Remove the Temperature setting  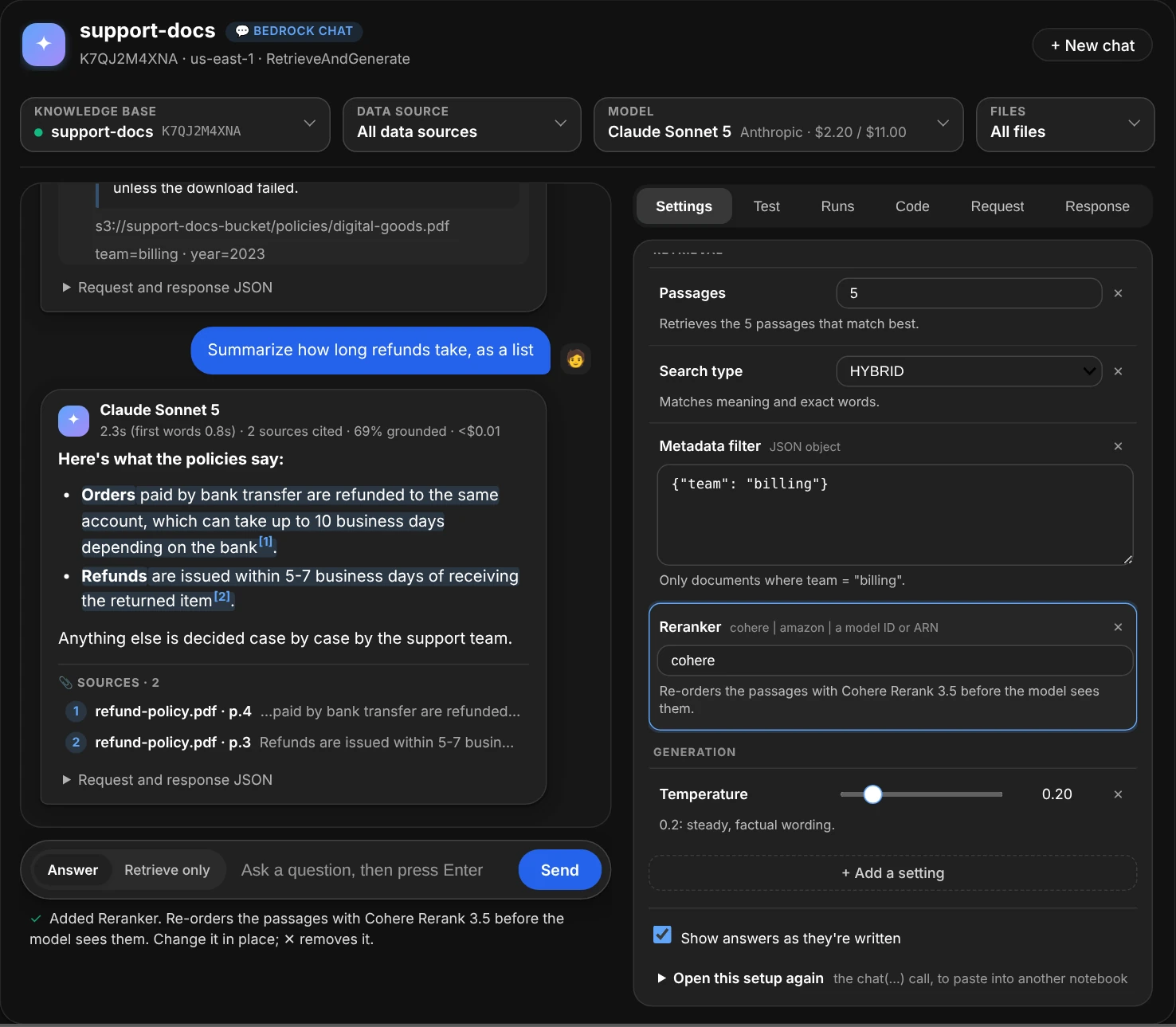tap(1118, 794)
